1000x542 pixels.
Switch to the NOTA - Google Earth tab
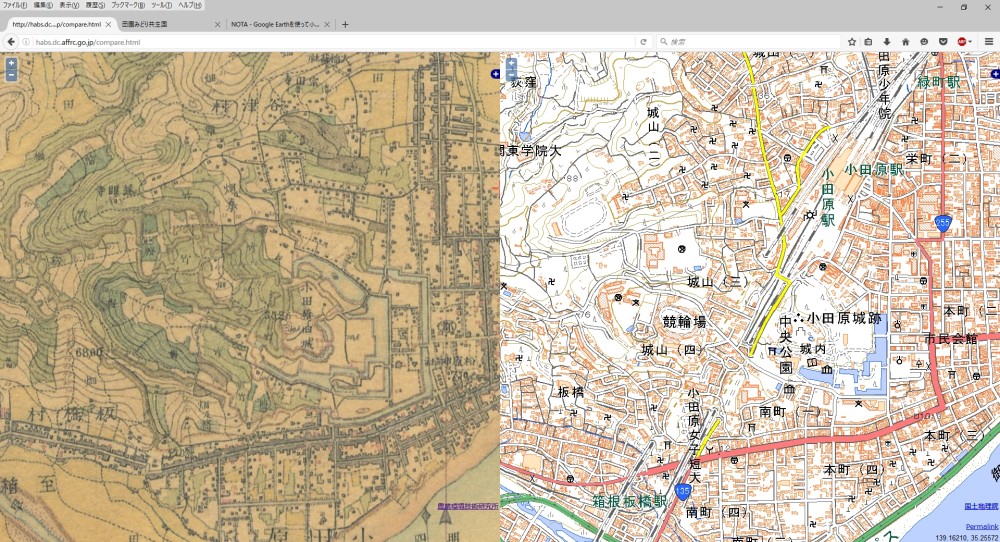[277, 24]
